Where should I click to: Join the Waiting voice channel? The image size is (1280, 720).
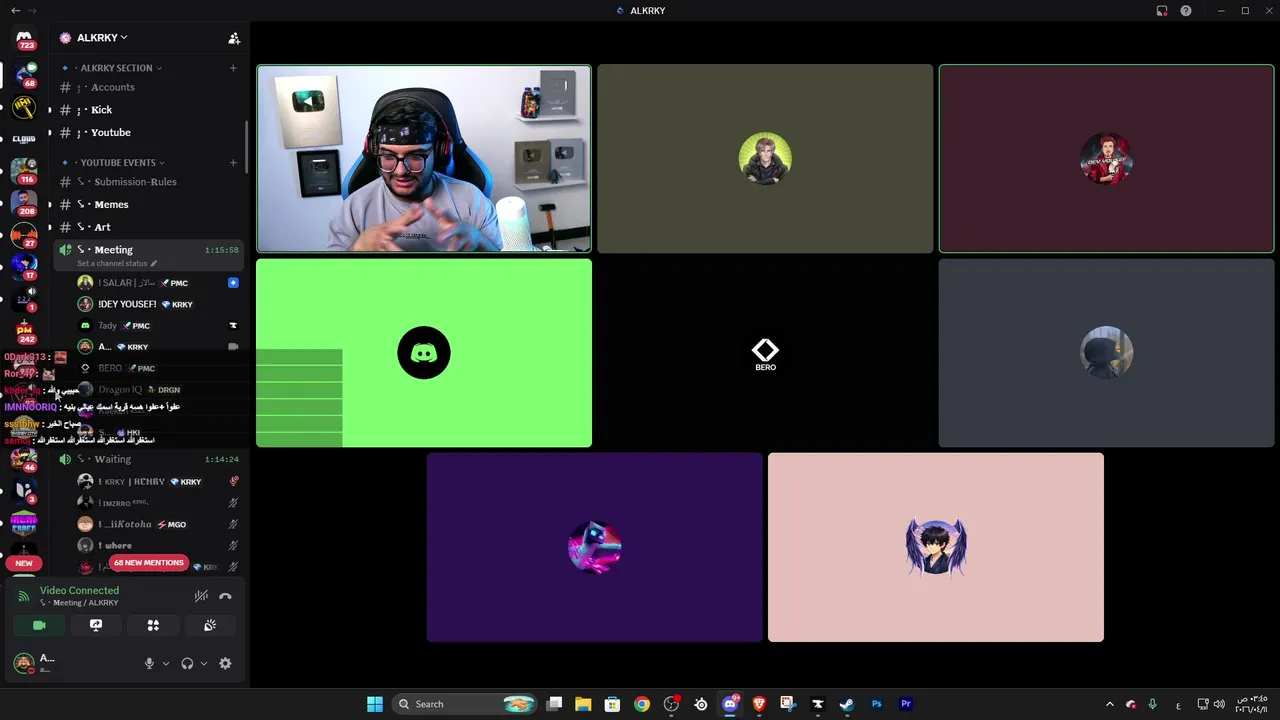(149, 459)
